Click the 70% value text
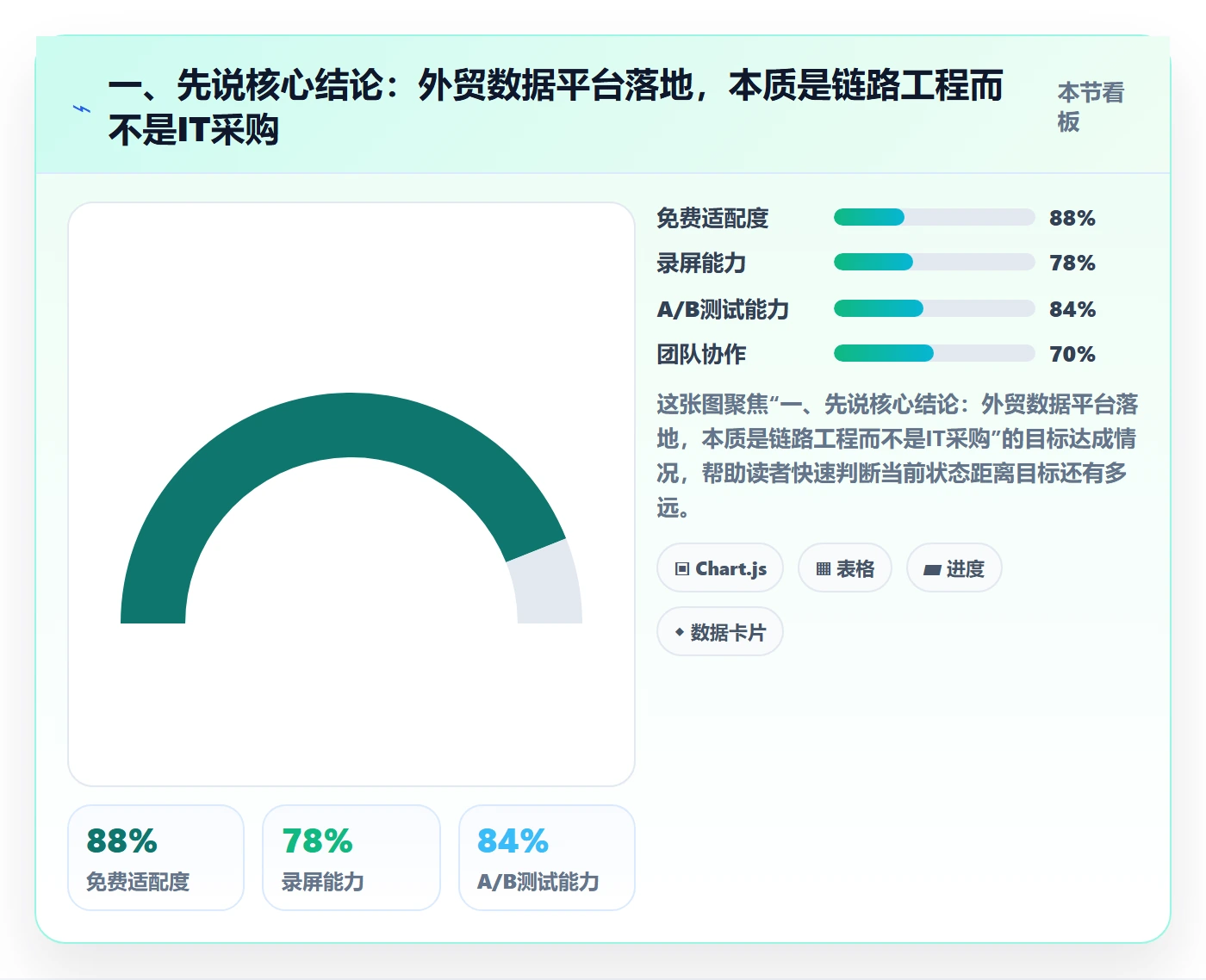The width and height of the screenshot is (1206, 980). 1072,354
